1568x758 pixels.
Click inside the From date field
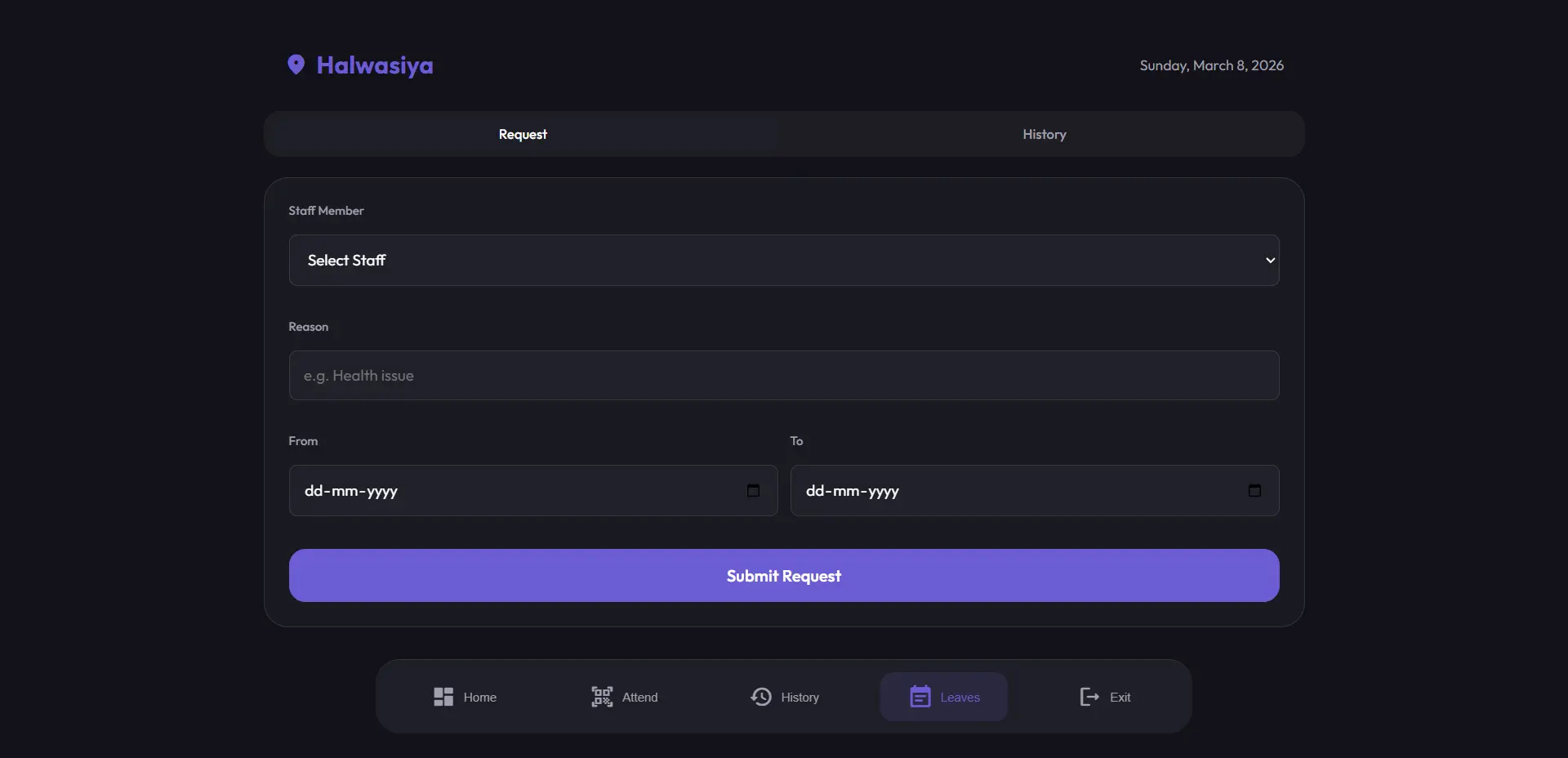point(533,491)
